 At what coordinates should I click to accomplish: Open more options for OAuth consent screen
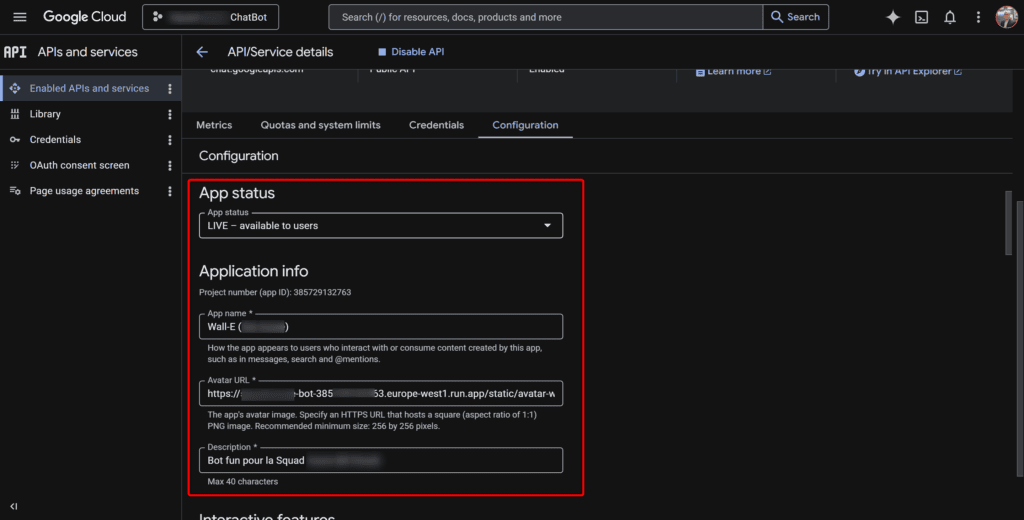170,165
